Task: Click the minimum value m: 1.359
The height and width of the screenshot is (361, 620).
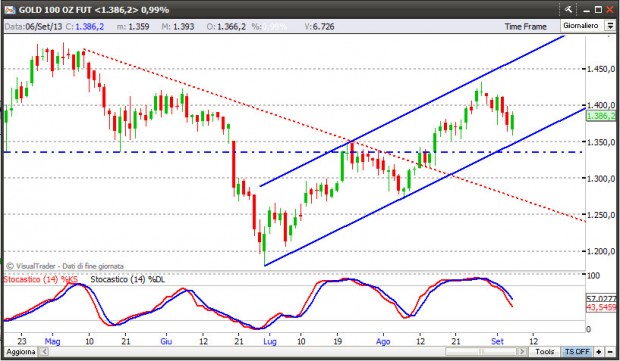Action: click(x=133, y=26)
